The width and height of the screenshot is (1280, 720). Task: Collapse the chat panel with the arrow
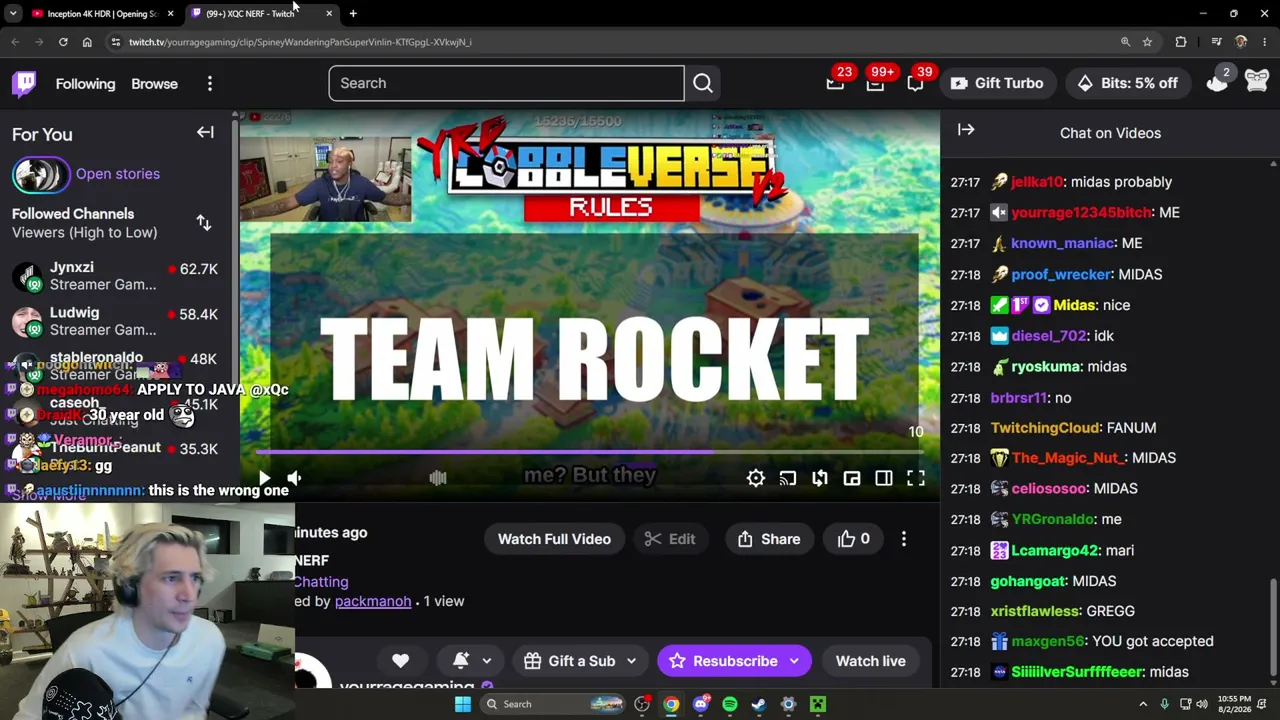(x=966, y=130)
